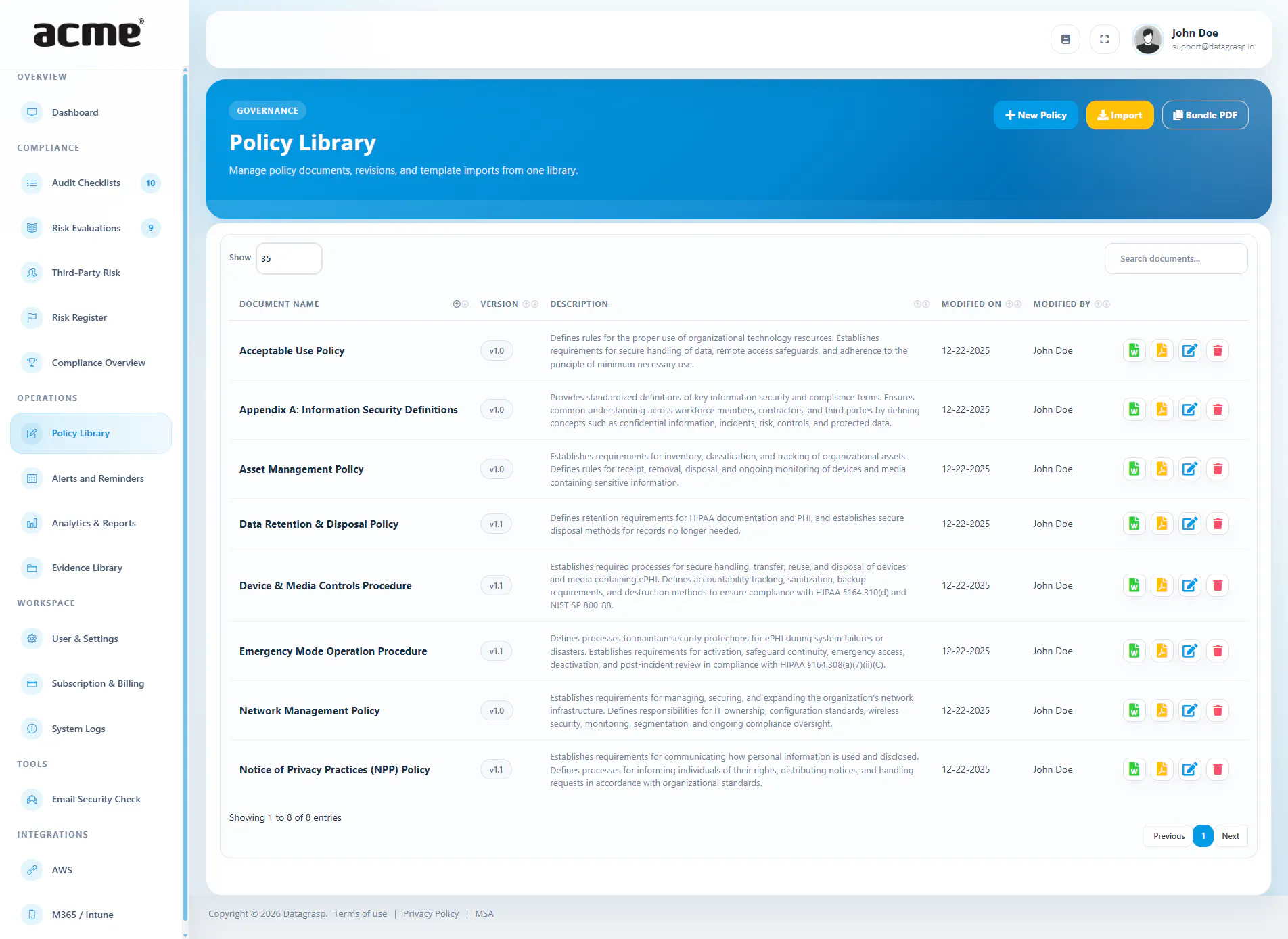The width and height of the screenshot is (1288, 939).
Task: Delete Emergency Mode Operation Procedure
Action: tap(1217, 651)
